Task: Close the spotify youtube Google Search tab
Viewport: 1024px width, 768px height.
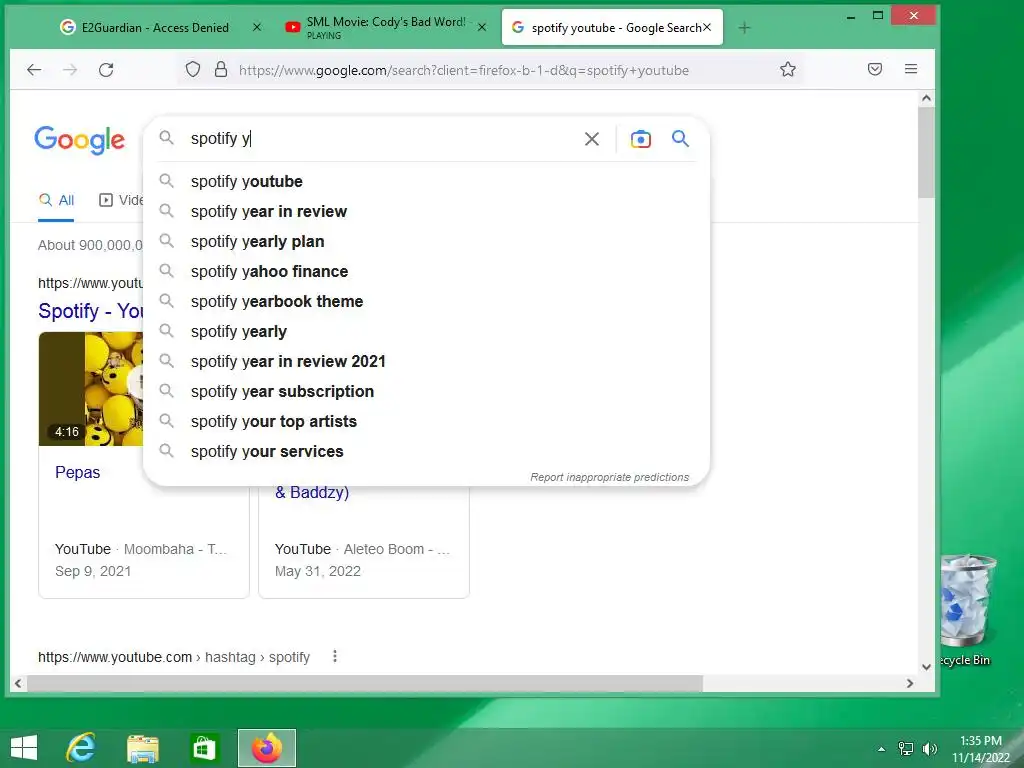Action: pos(707,27)
